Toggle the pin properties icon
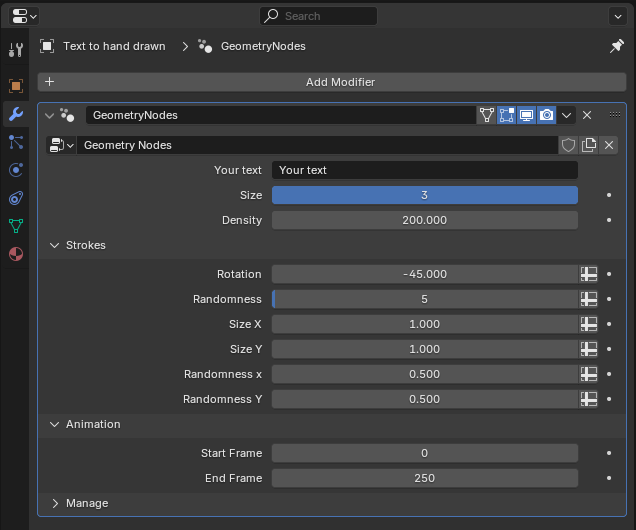Screen dimensions: 636x530 (617, 46)
